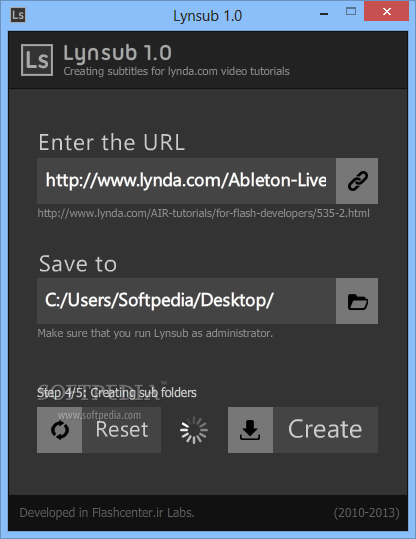416x539 pixels.
Task: Click the Ls logo in the app header
Action: tap(37, 60)
